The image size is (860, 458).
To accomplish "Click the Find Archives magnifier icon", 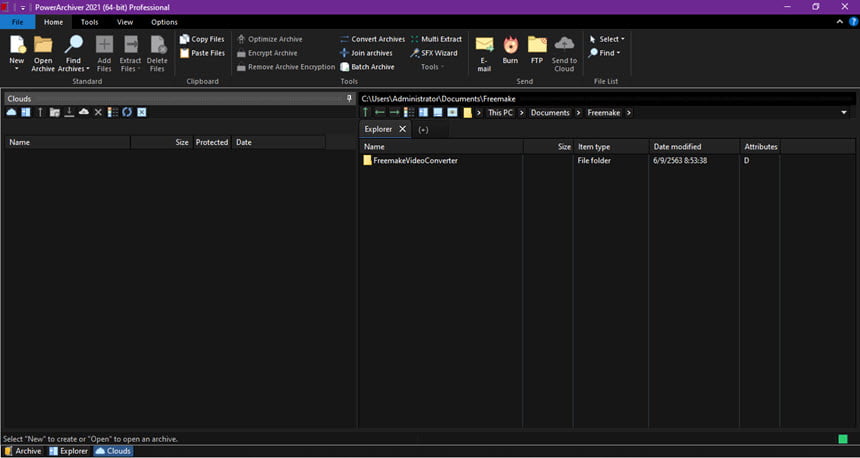I will point(73,45).
